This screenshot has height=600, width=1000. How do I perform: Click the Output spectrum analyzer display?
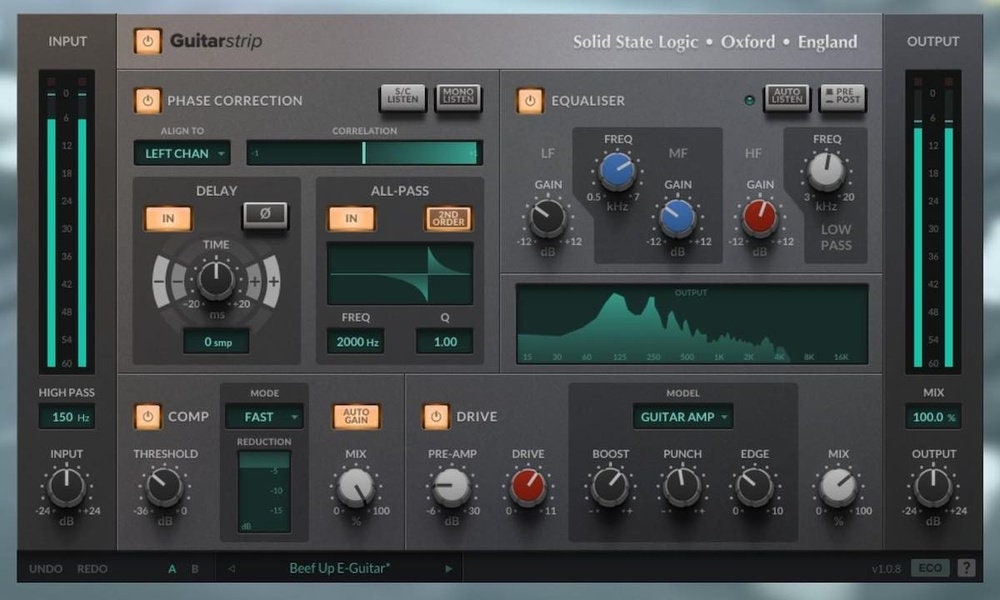pyautogui.click(x=692, y=324)
